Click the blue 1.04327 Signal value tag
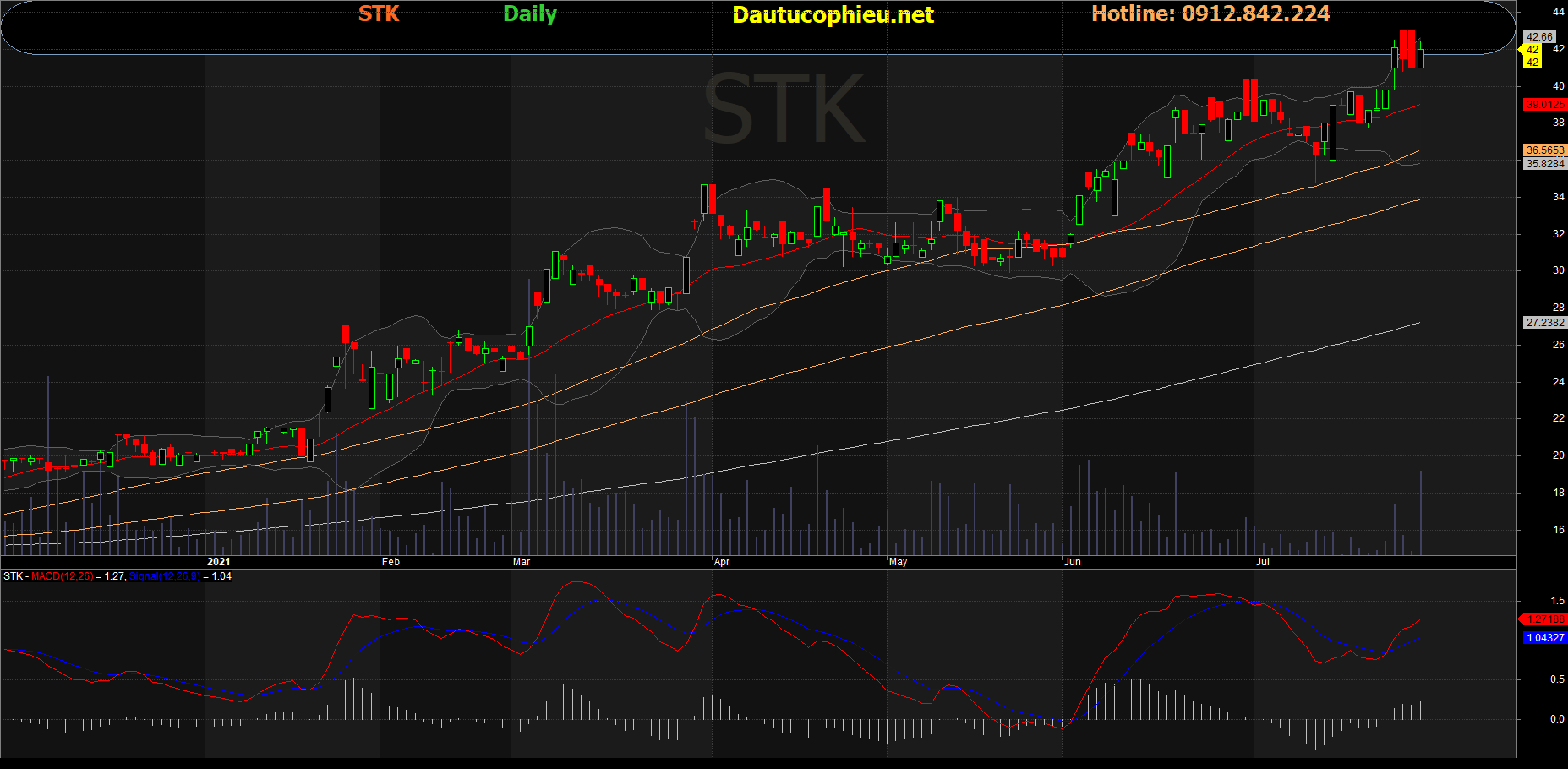The width and height of the screenshot is (1568, 769). pyautogui.click(x=1544, y=638)
